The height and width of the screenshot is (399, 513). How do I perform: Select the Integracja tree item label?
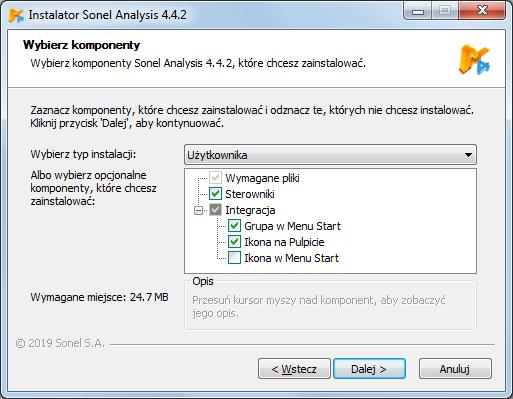[x=250, y=210]
